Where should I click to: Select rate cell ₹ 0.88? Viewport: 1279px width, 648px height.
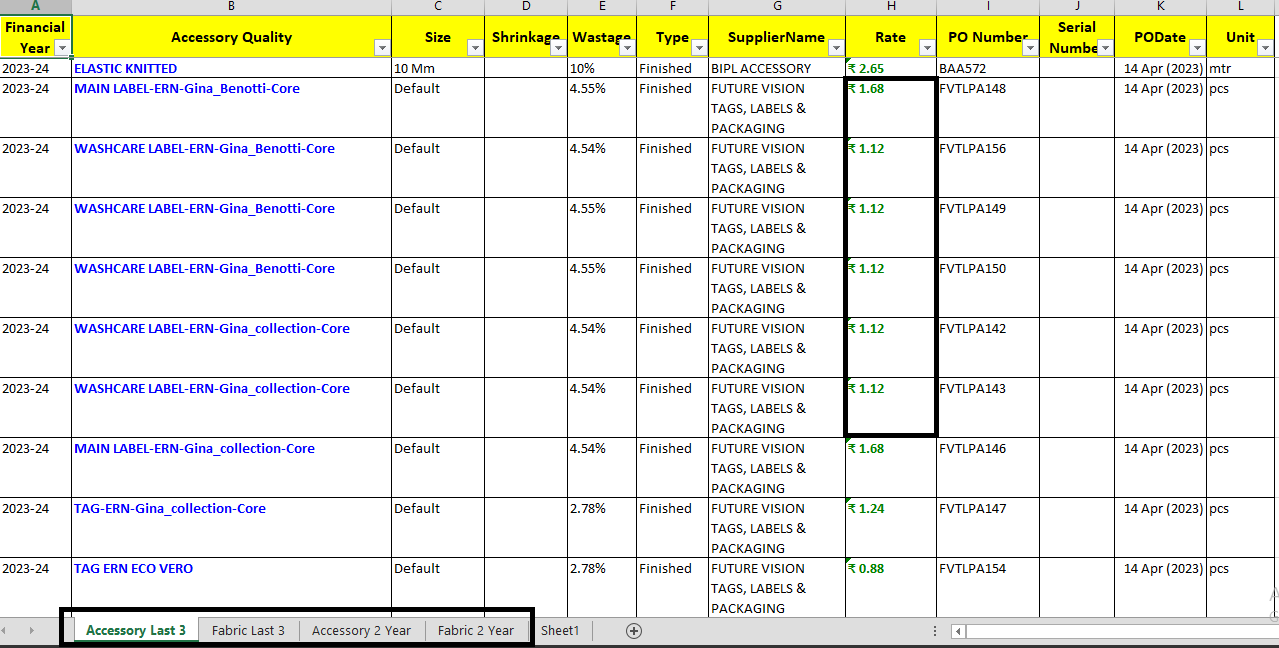point(891,588)
